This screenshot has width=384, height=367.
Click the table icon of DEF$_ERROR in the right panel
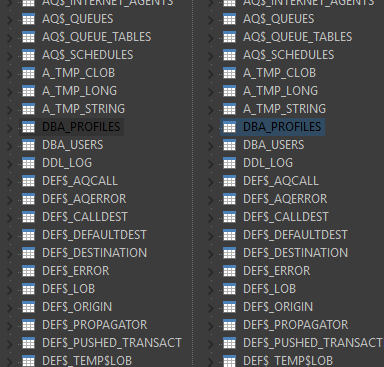tap(229, 271)
